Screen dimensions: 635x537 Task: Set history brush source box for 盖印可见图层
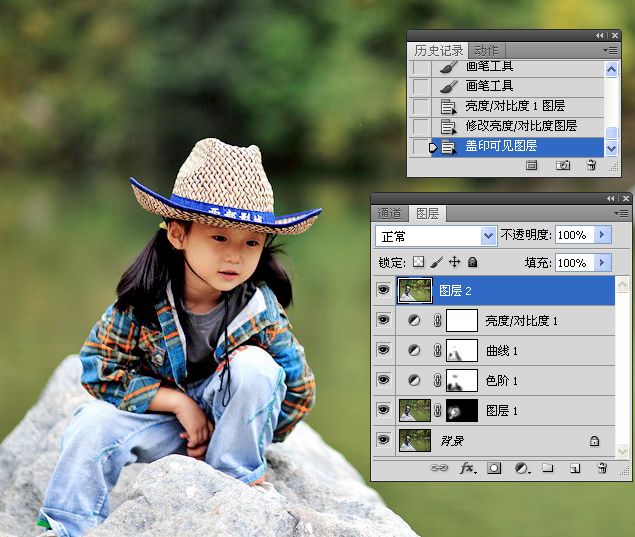(x=421, y=147)
